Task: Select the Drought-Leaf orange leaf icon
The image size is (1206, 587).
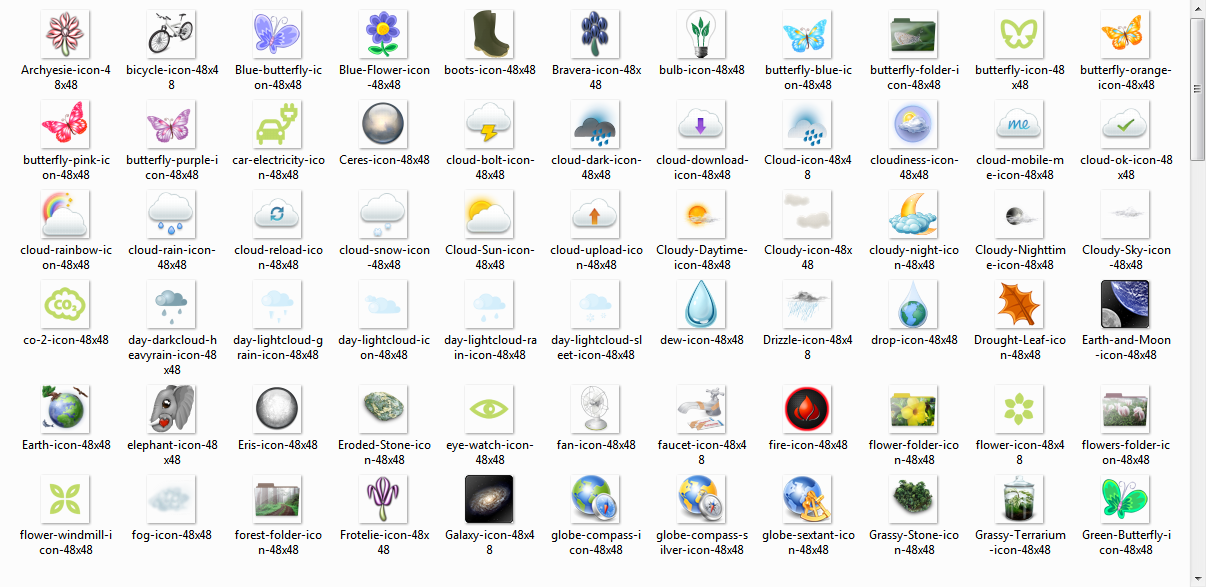Action: click(x=1020, y=305)
